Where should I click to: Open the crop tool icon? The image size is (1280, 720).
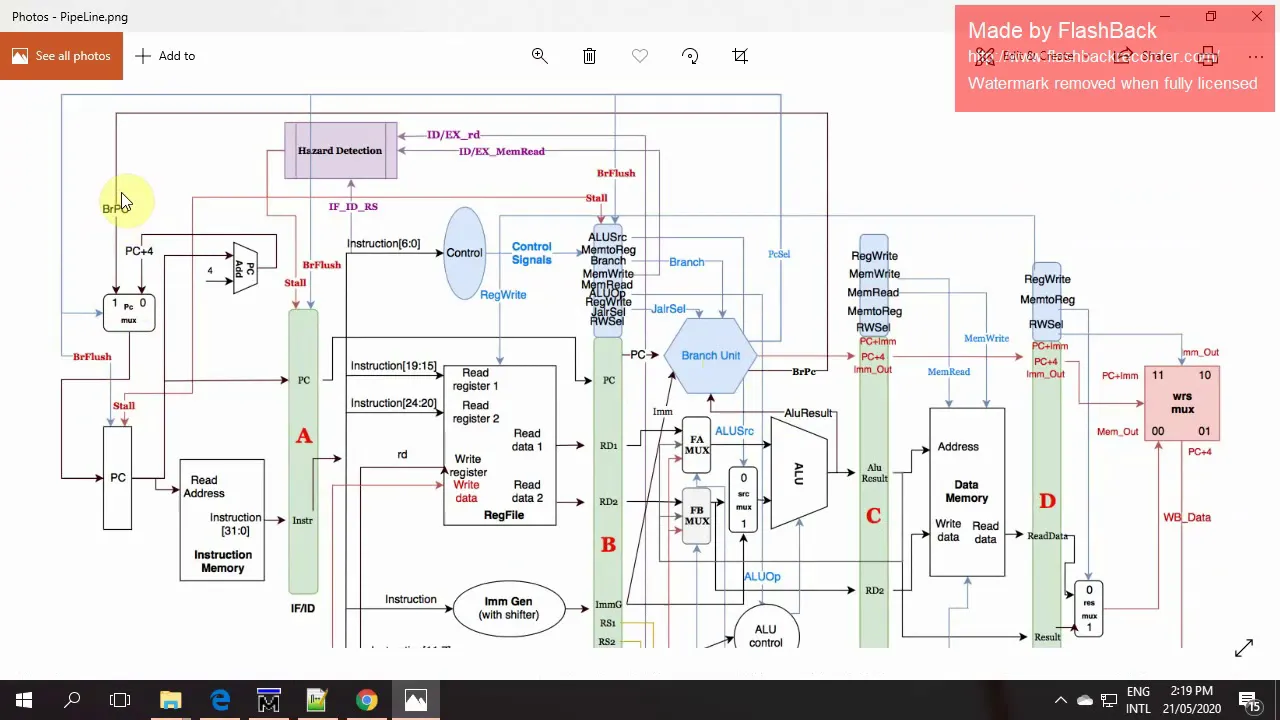coord(740,56)
